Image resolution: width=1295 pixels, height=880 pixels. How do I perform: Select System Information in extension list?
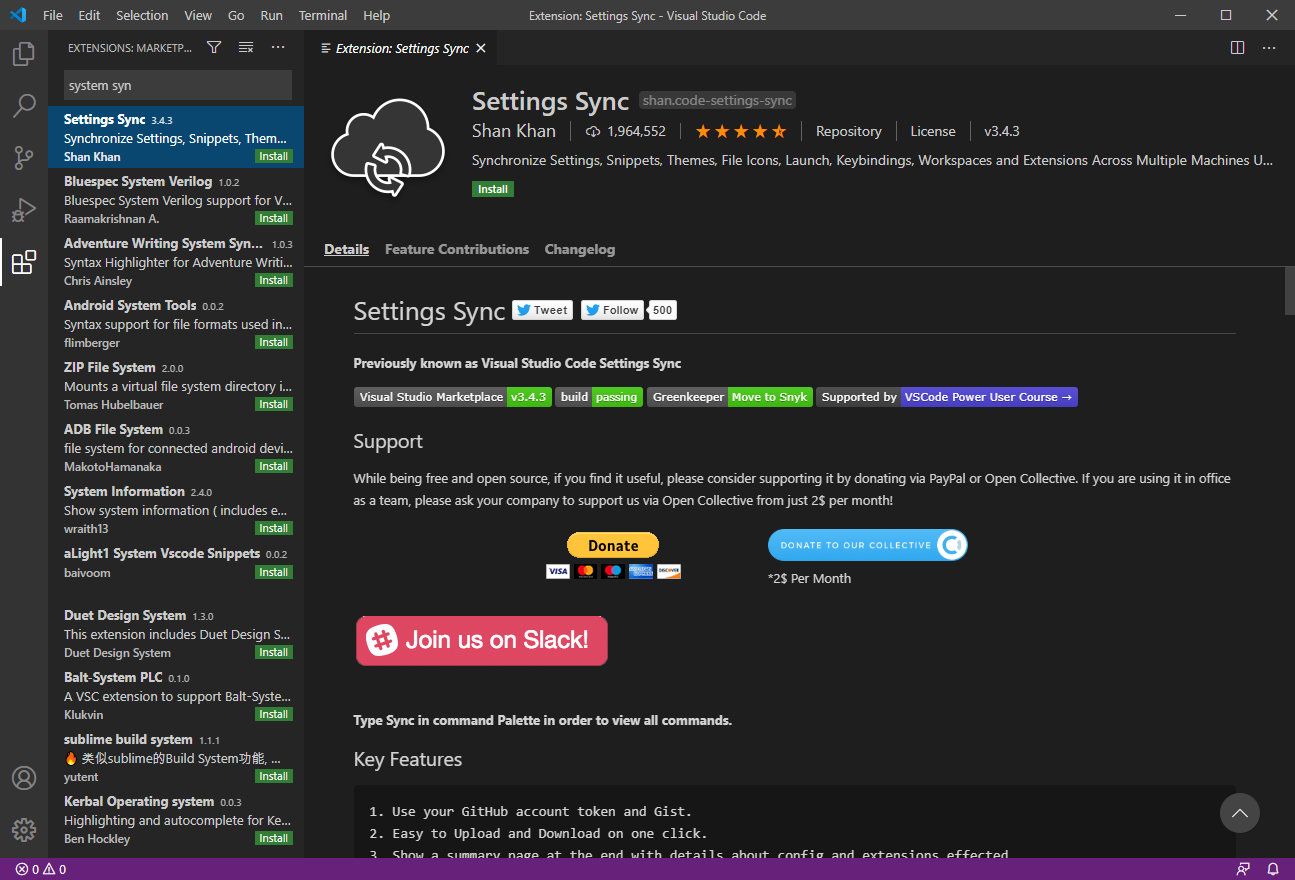click(x=176, y=509)
